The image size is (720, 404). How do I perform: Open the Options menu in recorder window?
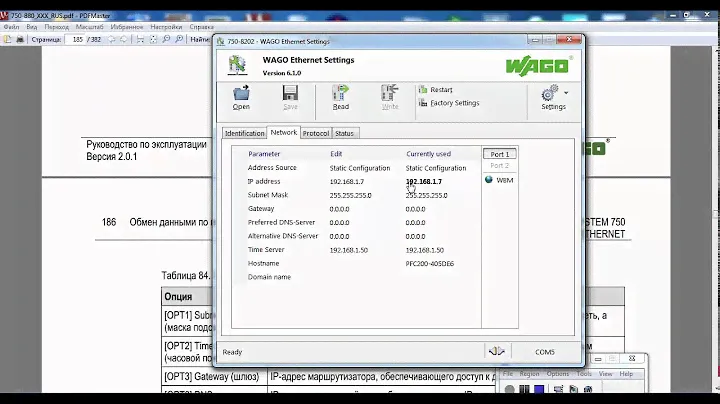[557, 374]
